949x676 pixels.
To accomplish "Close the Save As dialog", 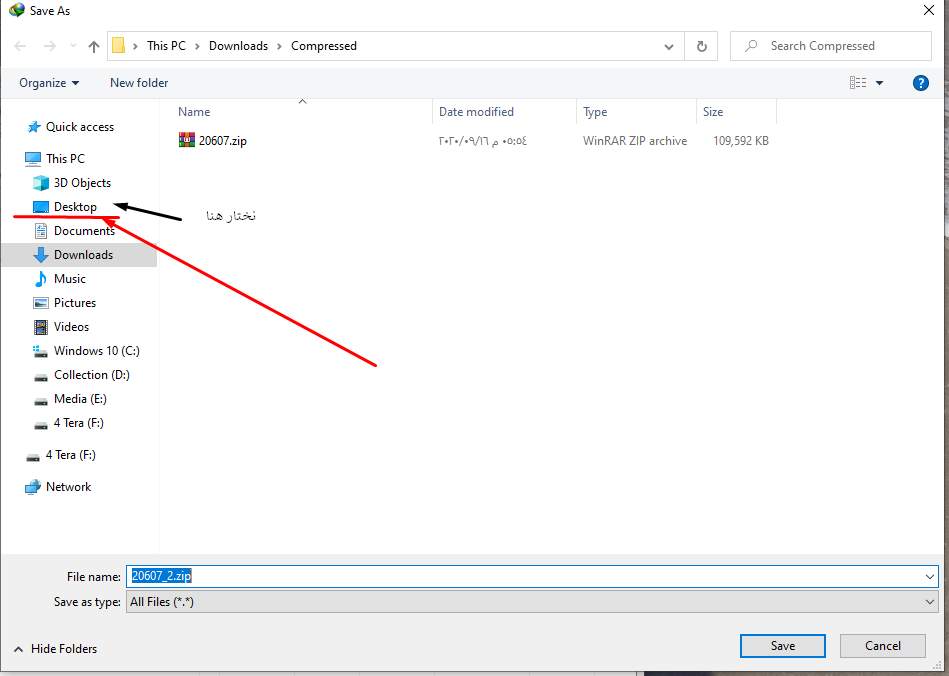I will tap(928, 11).
